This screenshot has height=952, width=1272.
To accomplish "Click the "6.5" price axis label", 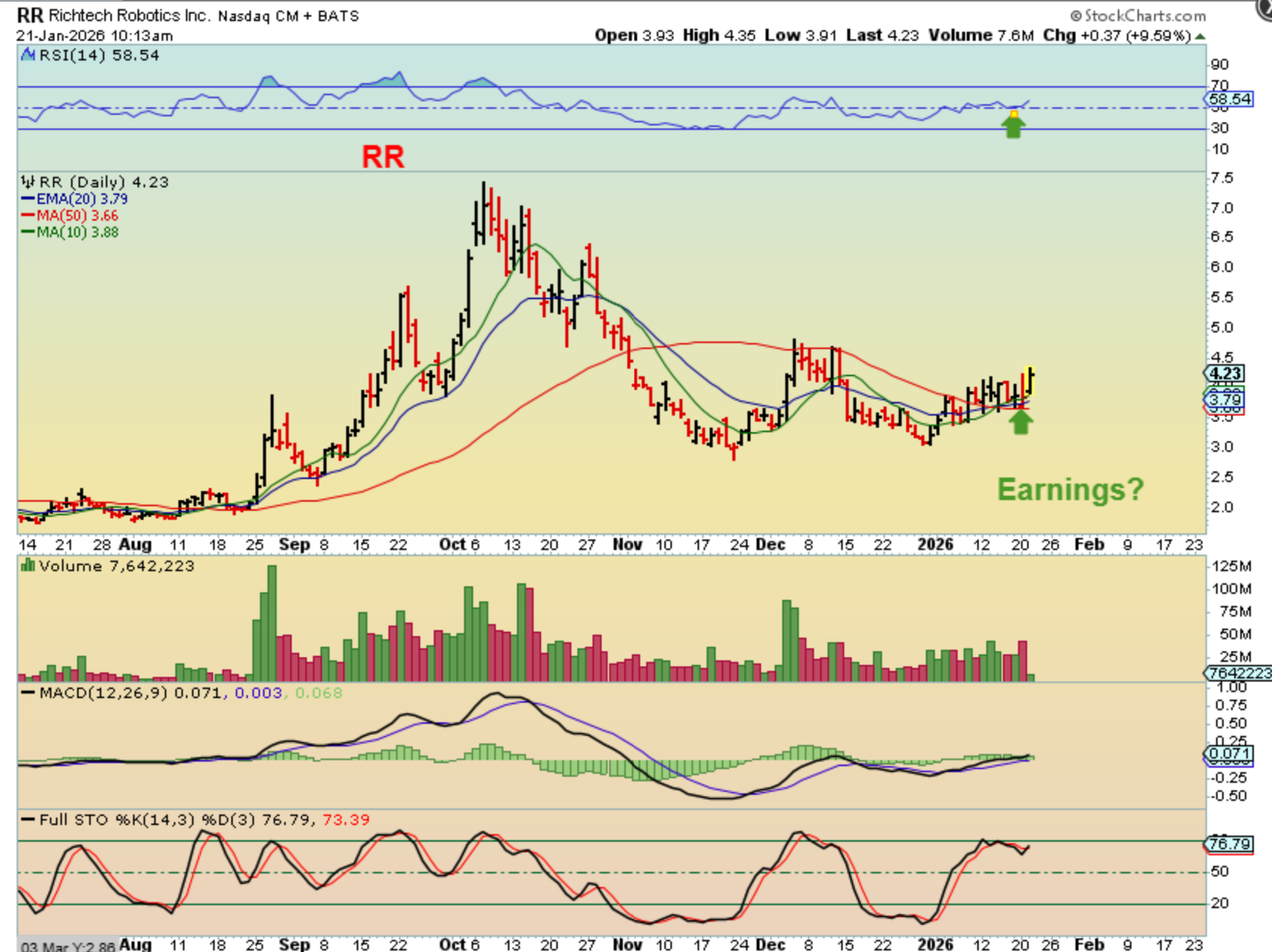I will pyautogui.click(x=1222, y=237).
